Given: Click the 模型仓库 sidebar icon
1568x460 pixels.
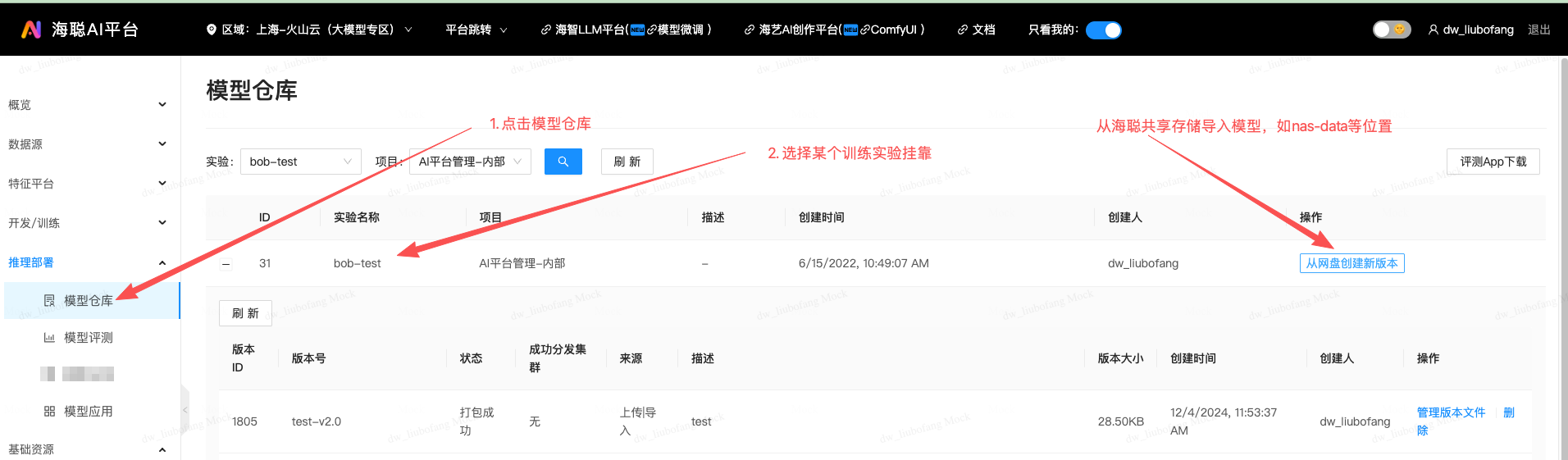Looking at the screenshot, I should tap(49, 301).
